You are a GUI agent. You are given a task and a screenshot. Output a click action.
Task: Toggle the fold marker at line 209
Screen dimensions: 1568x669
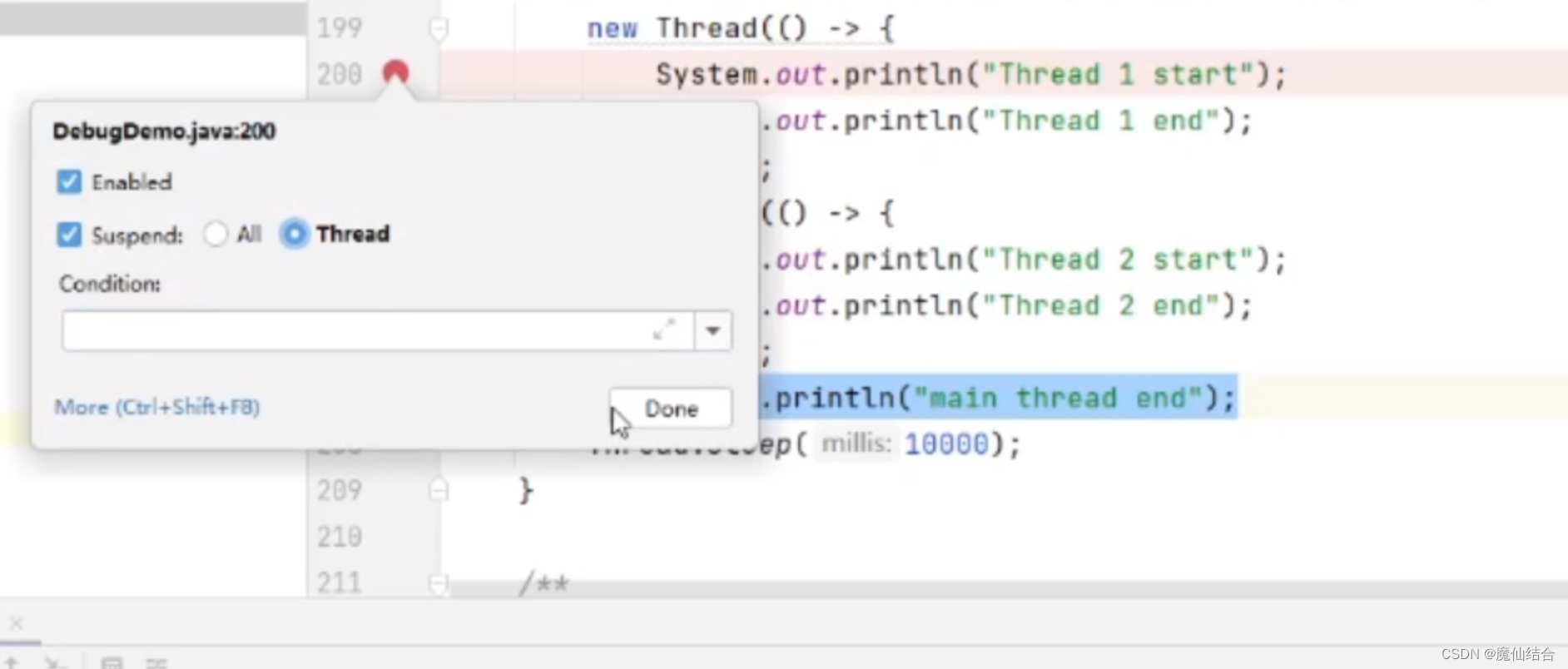pos(439,490)
